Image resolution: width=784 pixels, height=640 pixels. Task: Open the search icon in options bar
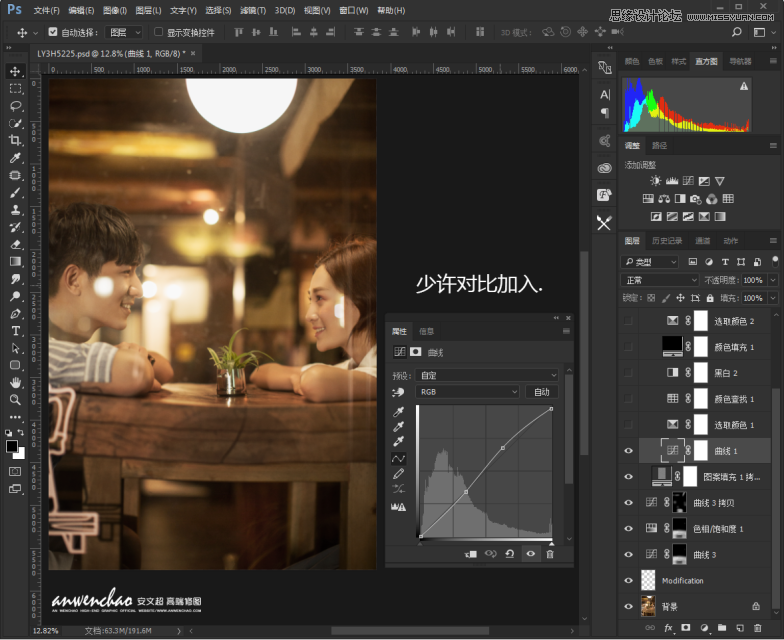(x=736, y=32)
